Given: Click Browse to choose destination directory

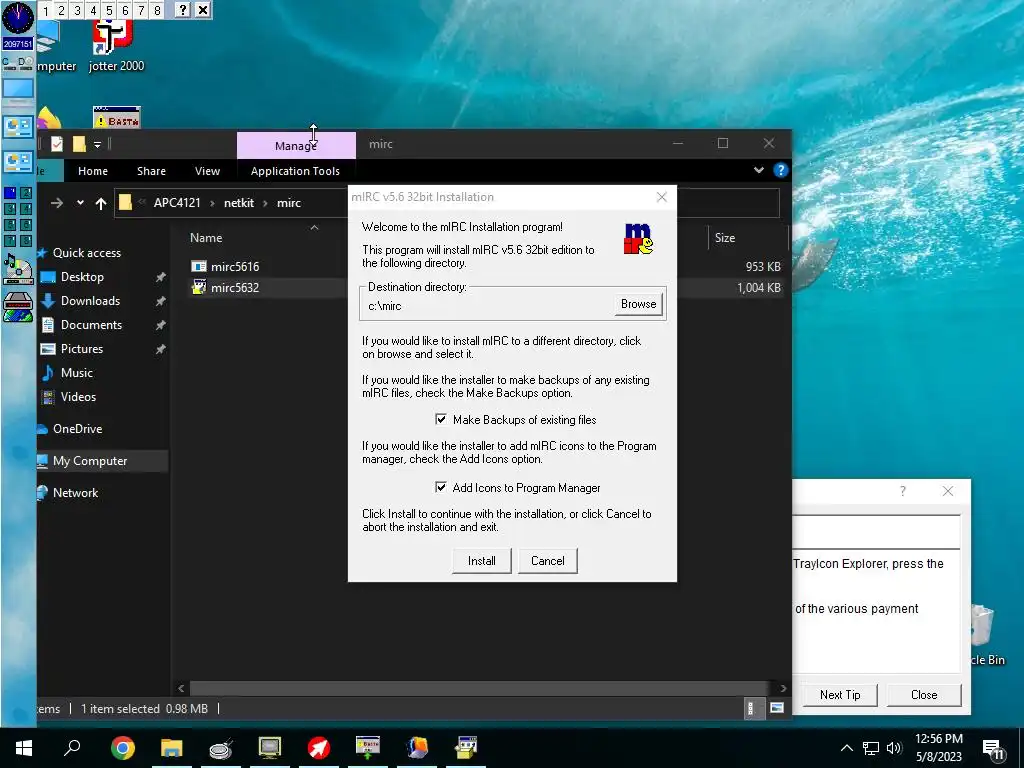Looking at the screenshot, I should tap(638, 304).
